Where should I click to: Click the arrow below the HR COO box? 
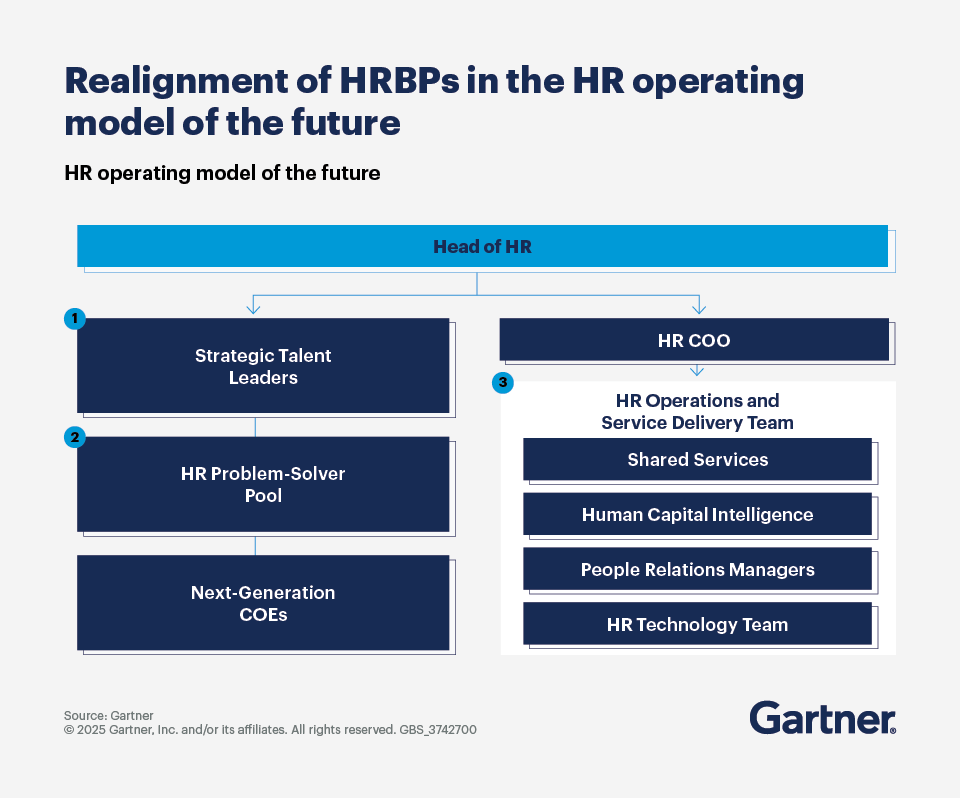[695, 370]
